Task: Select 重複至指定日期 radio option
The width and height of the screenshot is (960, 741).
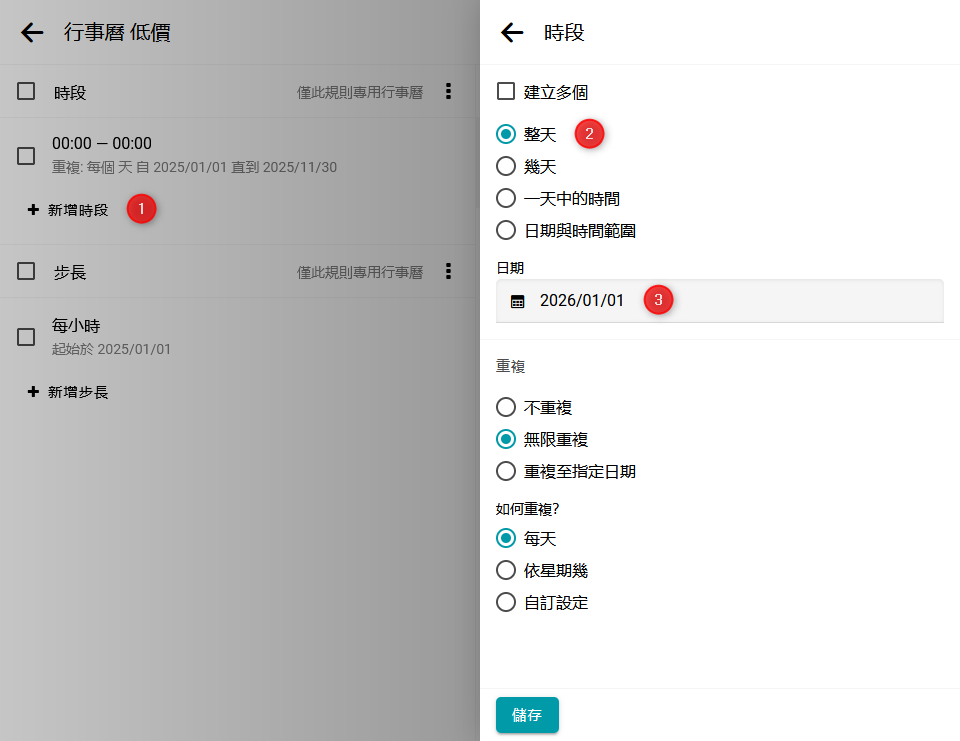Action: click(x=506, y=471)
